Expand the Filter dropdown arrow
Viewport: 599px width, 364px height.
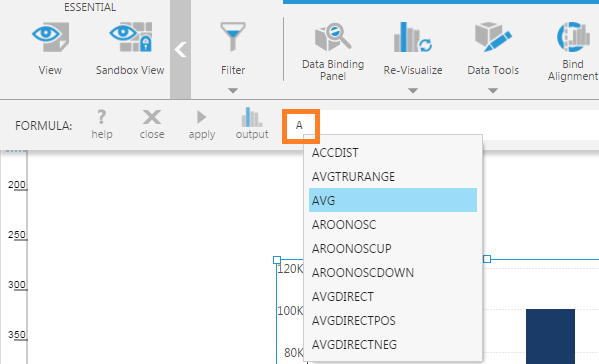click(x=233, y=91)
